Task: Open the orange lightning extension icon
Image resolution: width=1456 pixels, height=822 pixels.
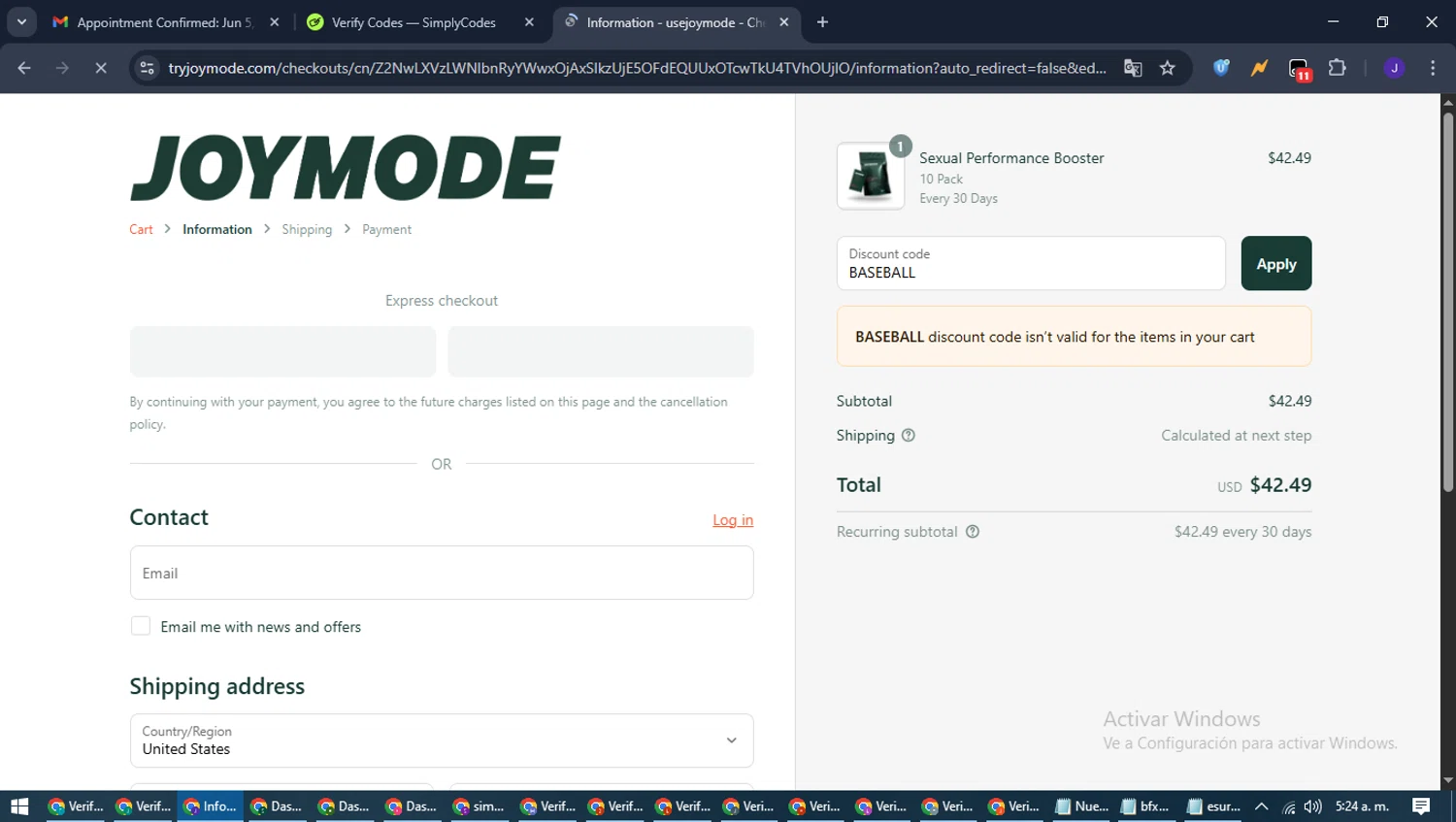Action: [x=1259, y=68]
